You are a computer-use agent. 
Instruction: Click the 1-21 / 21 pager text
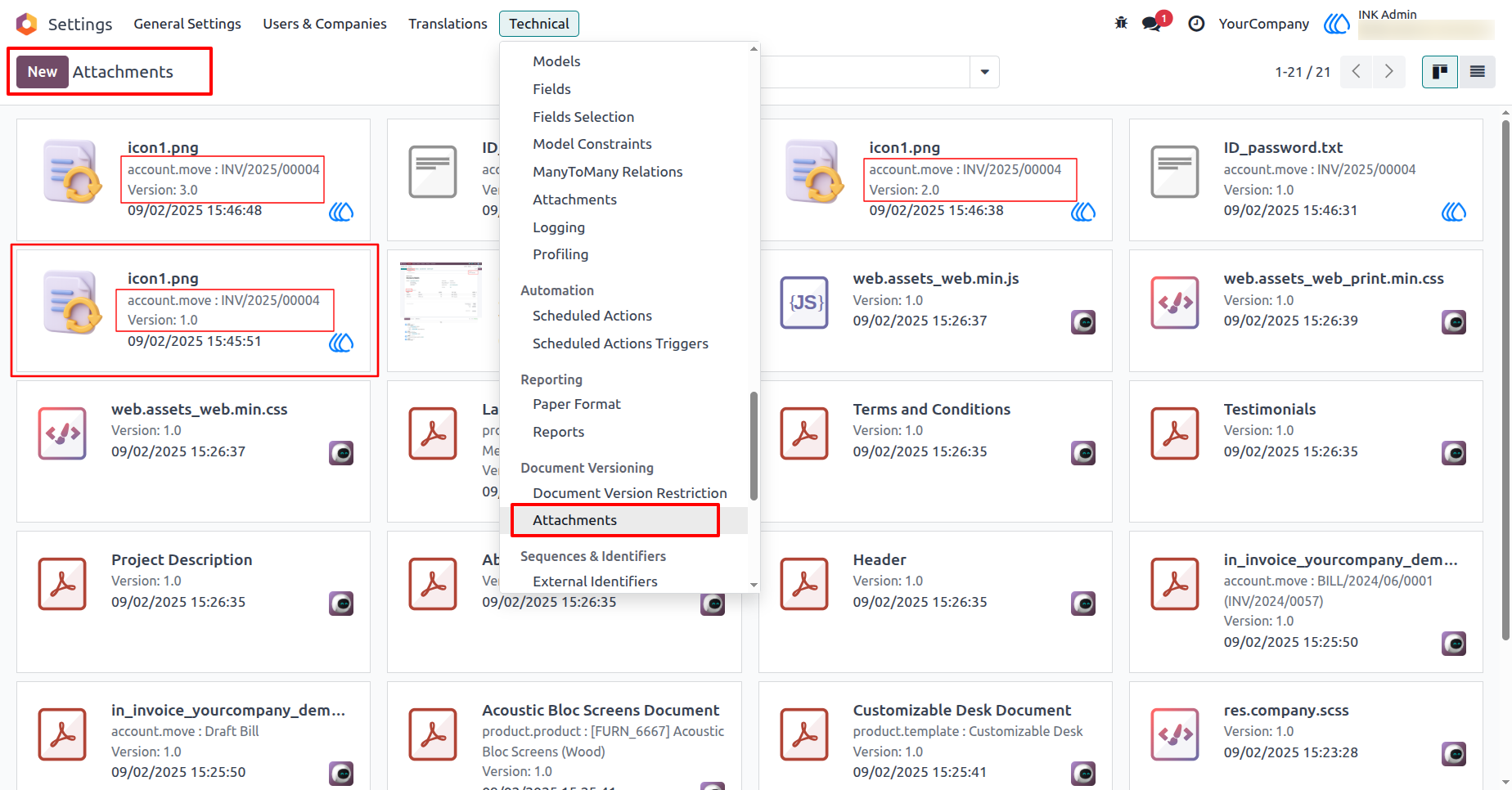pyautogui.click(x=1303, y=72)
